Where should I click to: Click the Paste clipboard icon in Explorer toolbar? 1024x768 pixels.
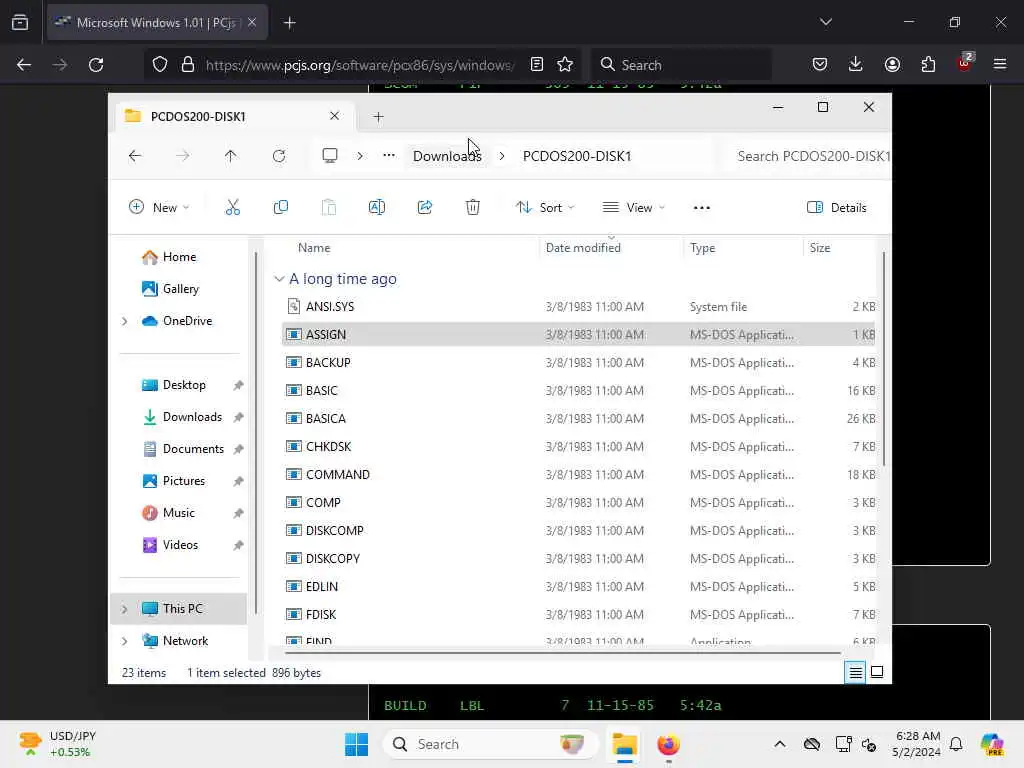328,208
